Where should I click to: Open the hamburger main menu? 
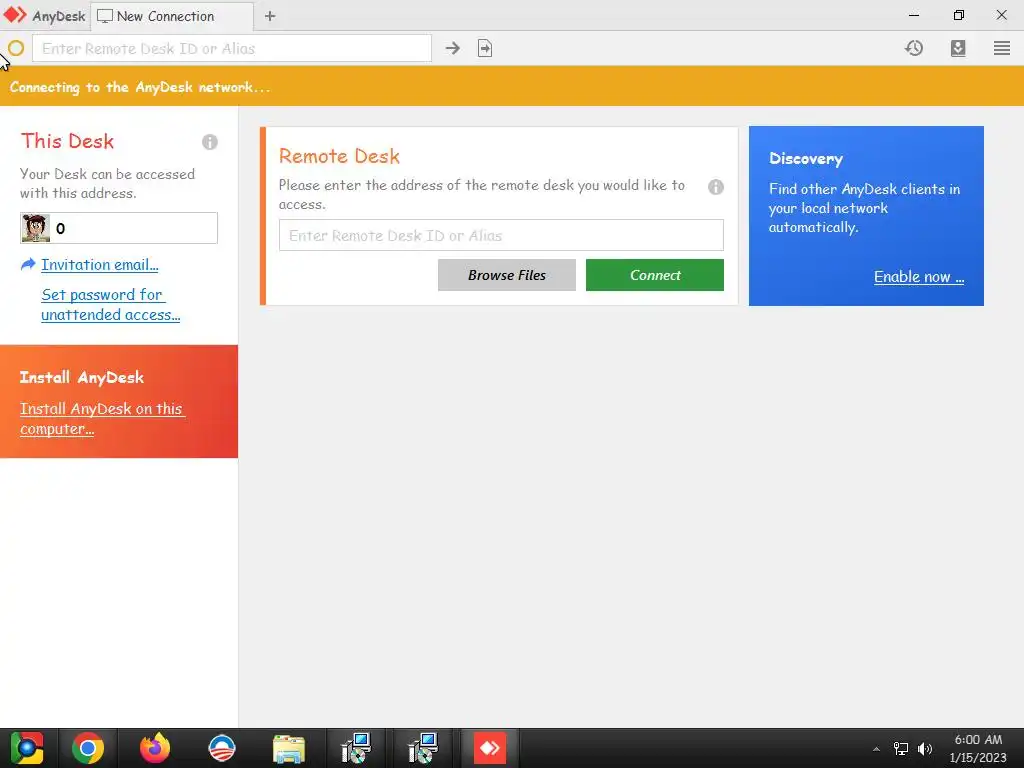1002,48
